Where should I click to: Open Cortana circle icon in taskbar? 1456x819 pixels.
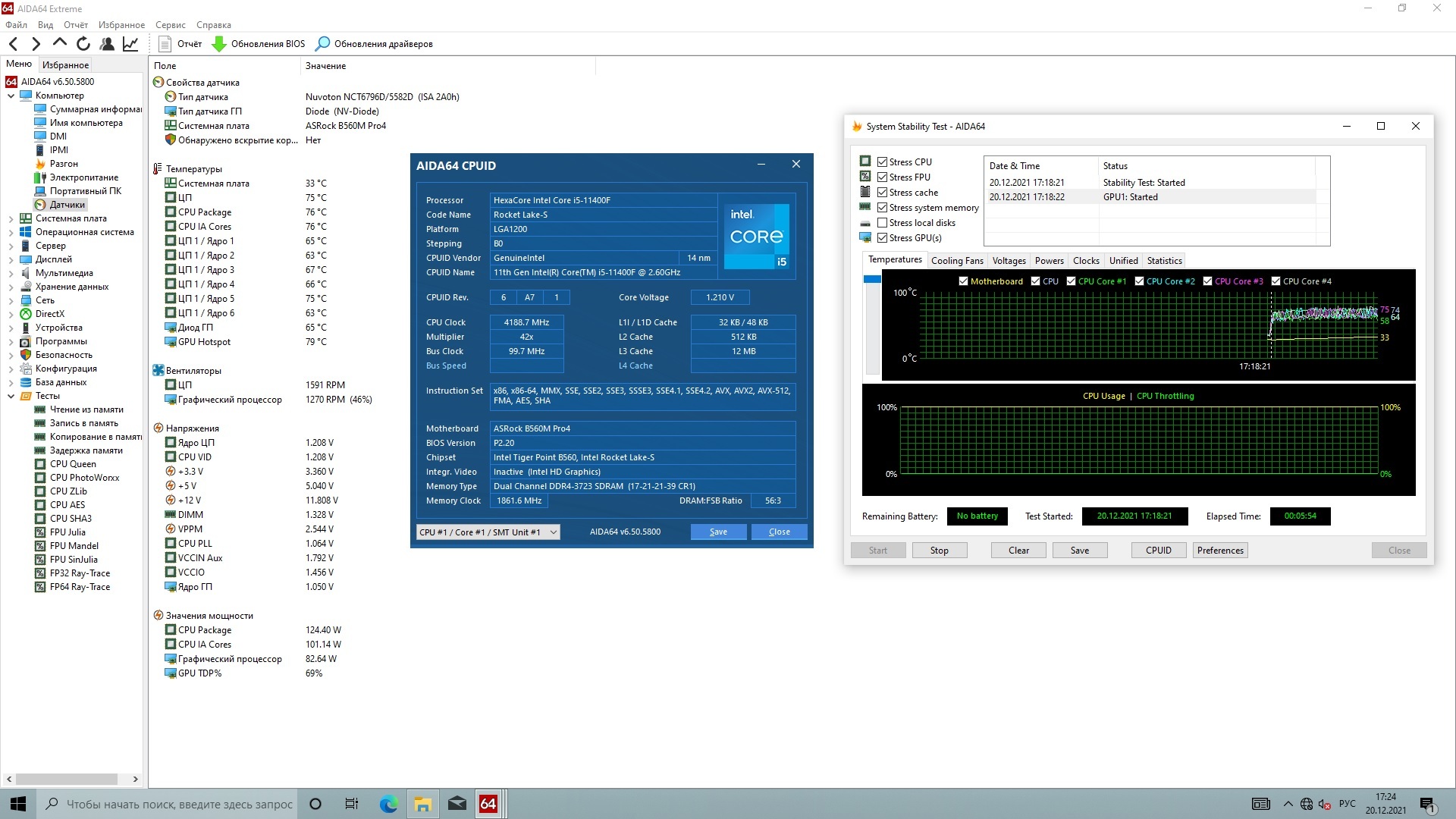click(315, 804)
